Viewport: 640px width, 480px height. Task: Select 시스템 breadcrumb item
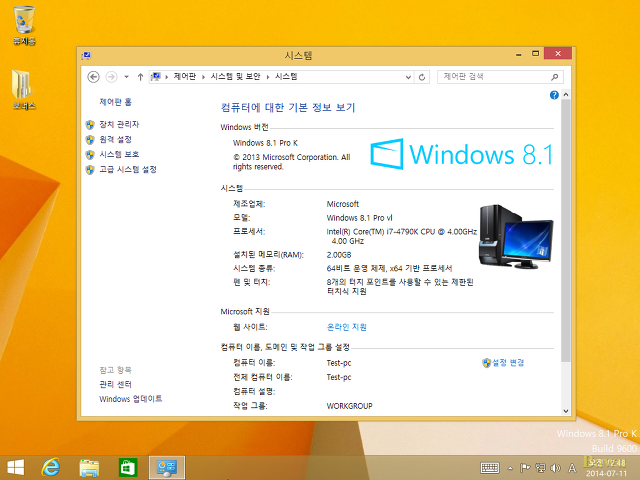(286, 76)
